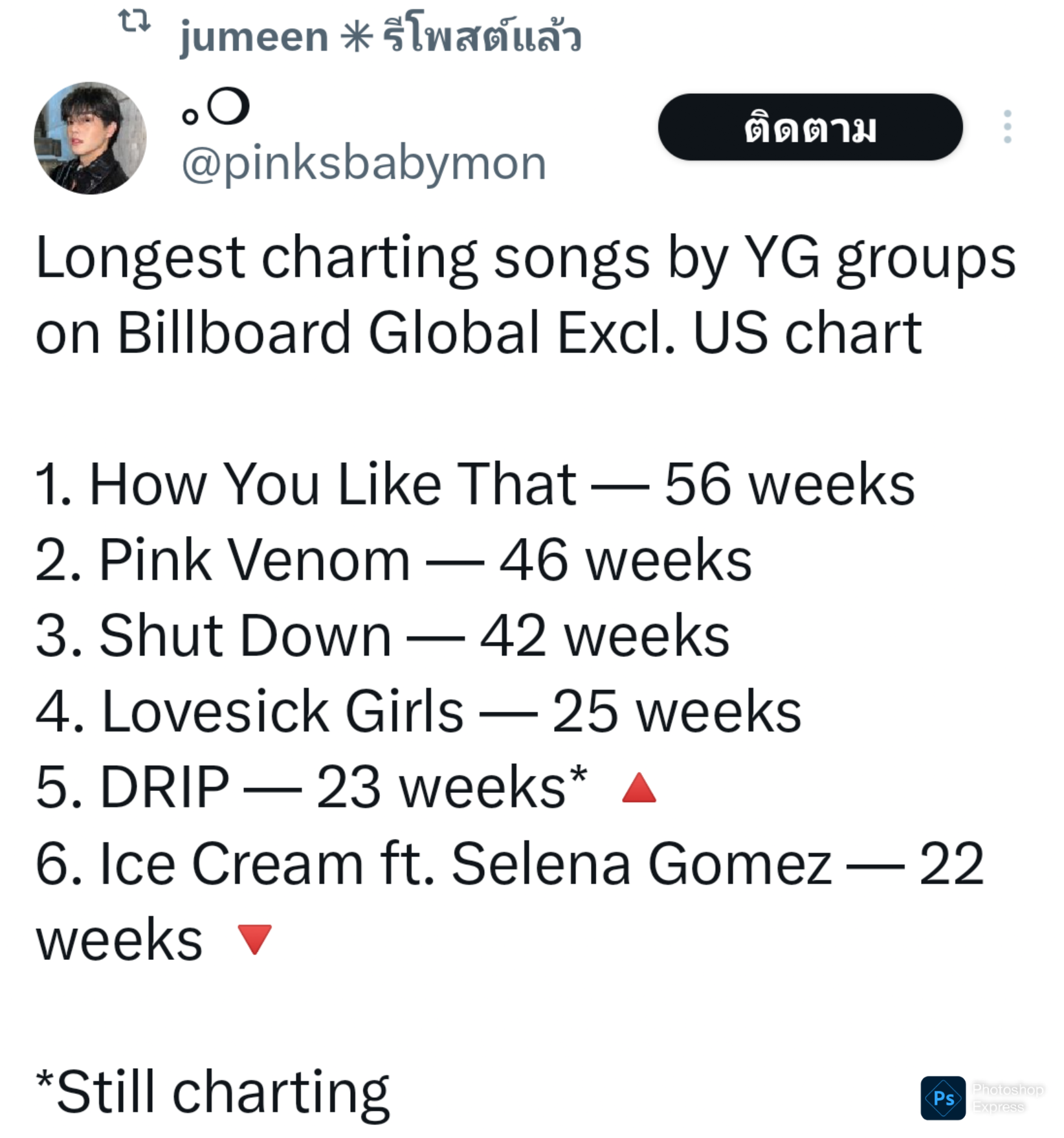Click the display name circles

216,107
